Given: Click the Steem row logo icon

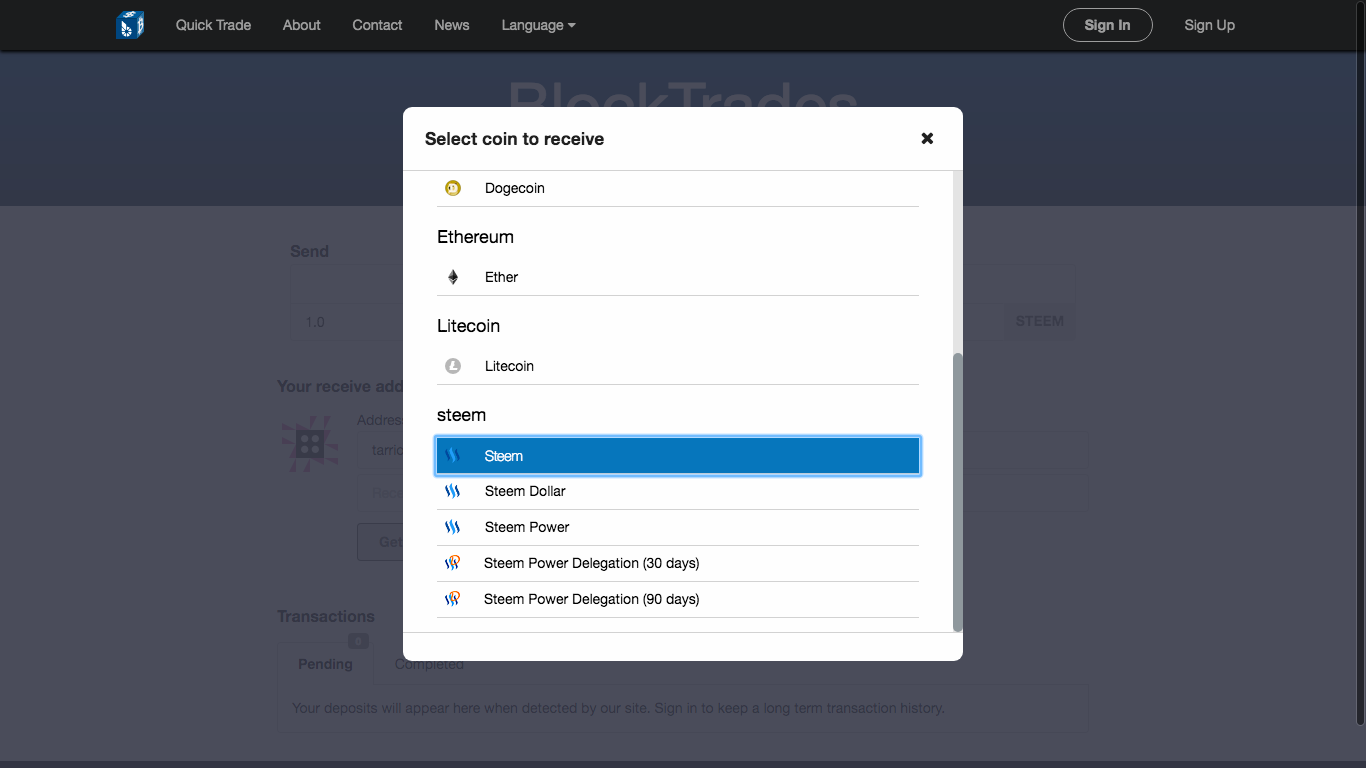Looking at the screenshot, I should pyautogui.click(x=452, y=456).
